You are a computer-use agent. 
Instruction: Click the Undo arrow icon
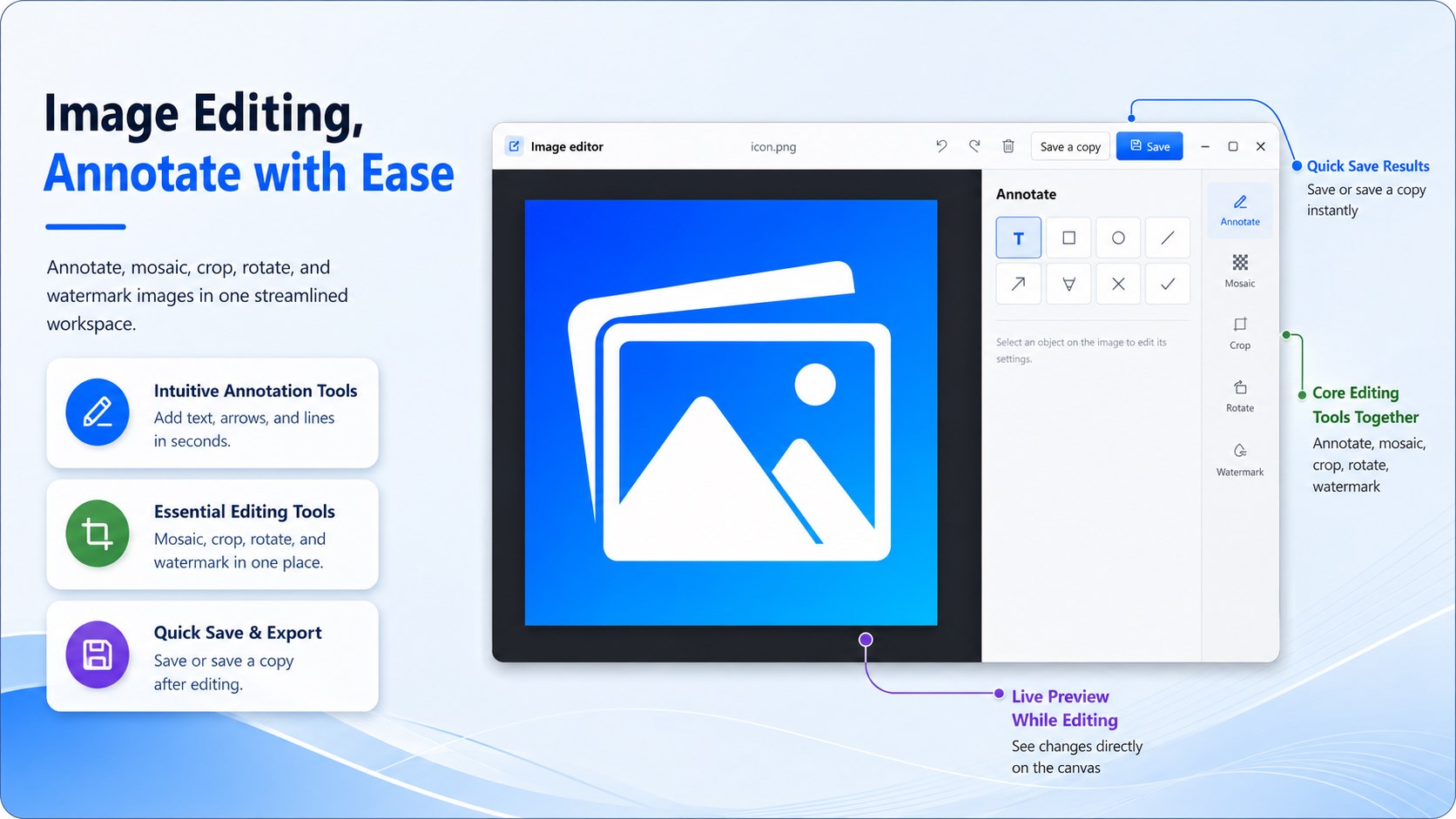[x=941, y=146]
